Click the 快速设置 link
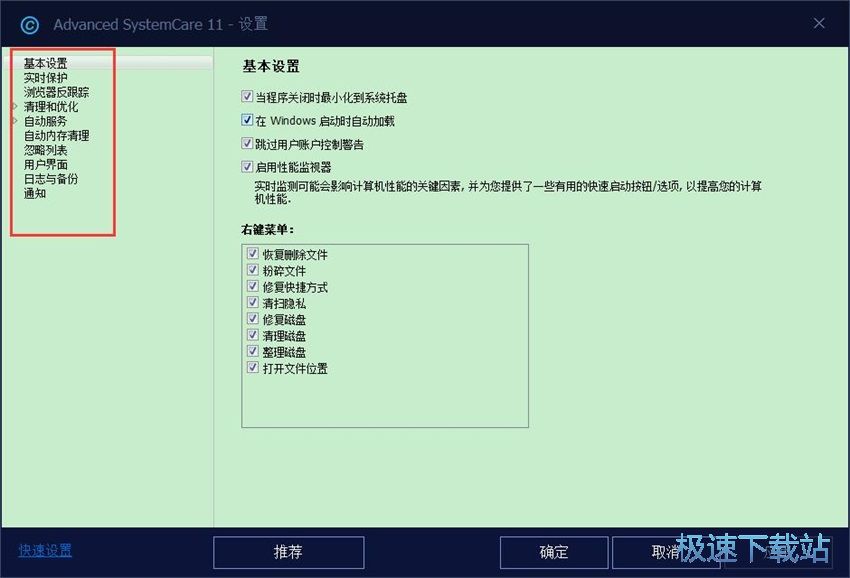850x578 pixels. (45, 550)
